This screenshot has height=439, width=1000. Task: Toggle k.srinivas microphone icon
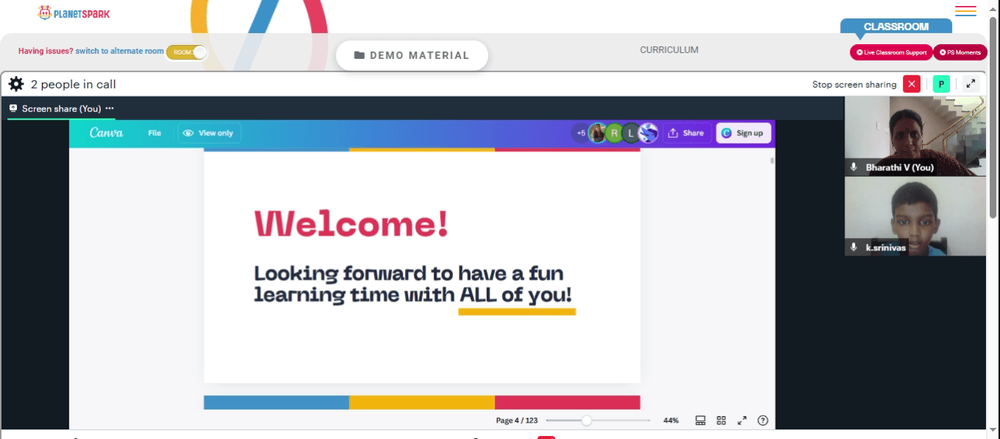click(854, 247)
